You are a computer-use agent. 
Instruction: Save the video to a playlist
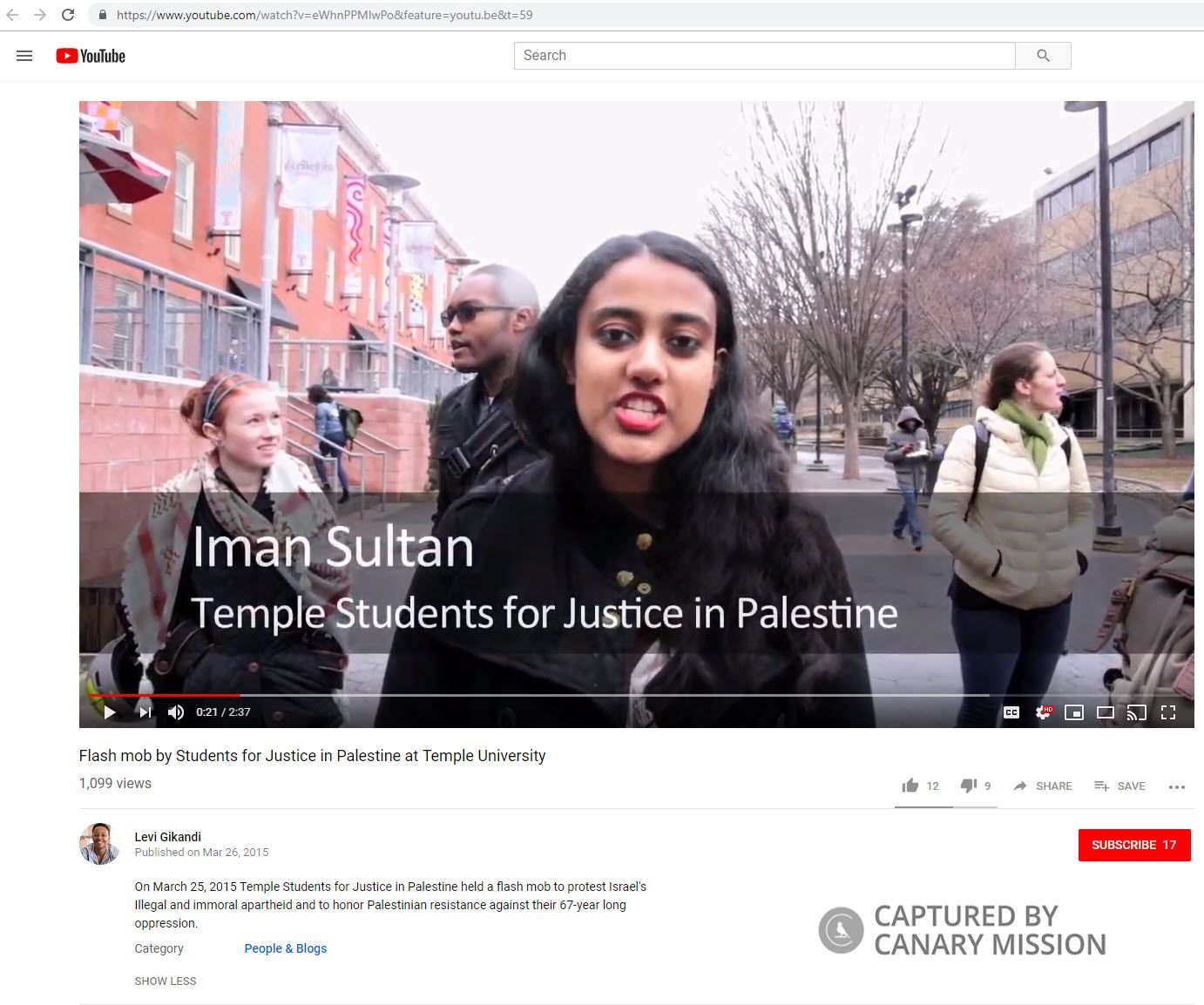1119,786
